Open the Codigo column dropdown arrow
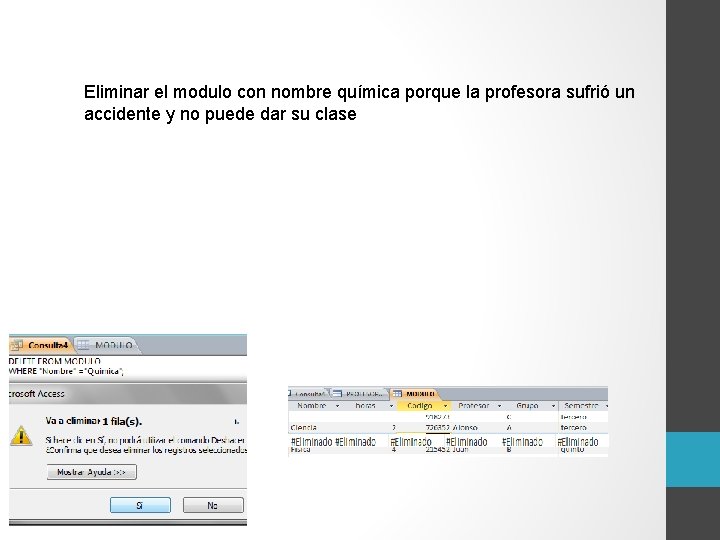The height and width of the screenshot is (540, 720). 445,406
